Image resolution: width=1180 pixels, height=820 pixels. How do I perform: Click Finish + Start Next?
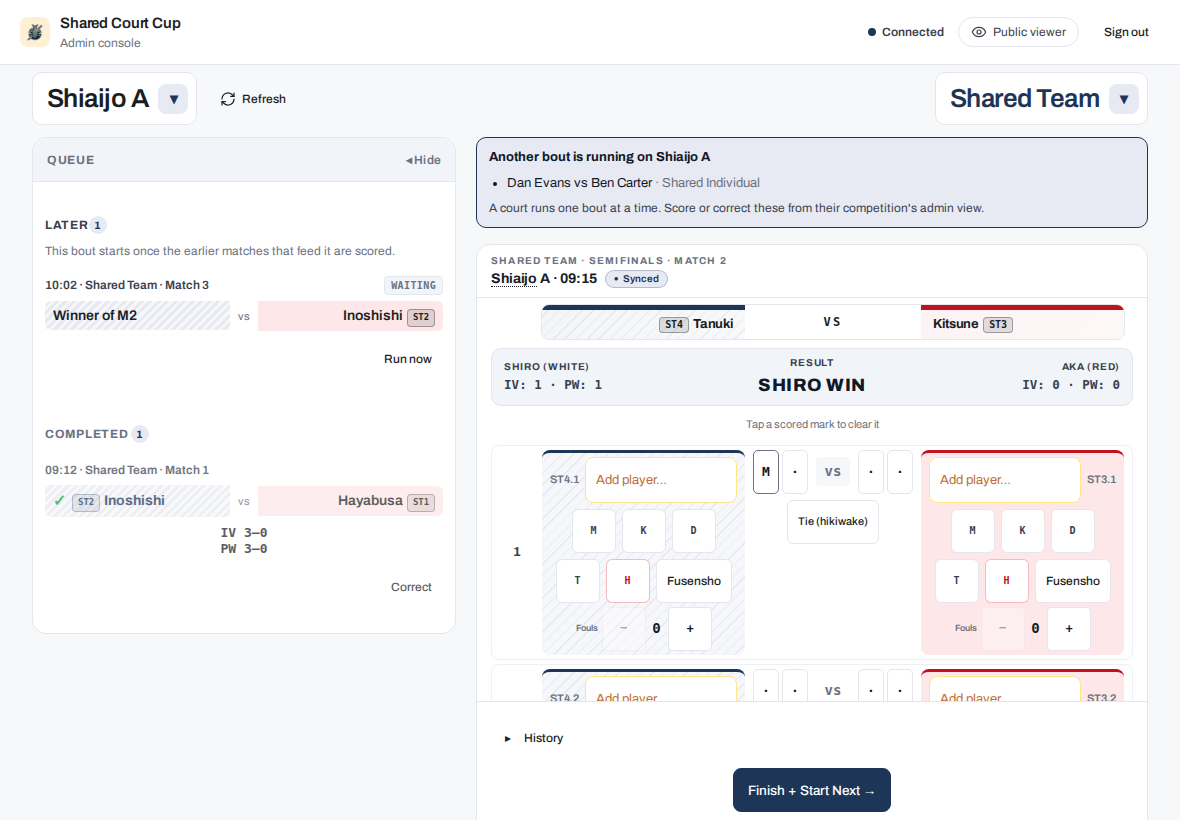pos(811,790)
